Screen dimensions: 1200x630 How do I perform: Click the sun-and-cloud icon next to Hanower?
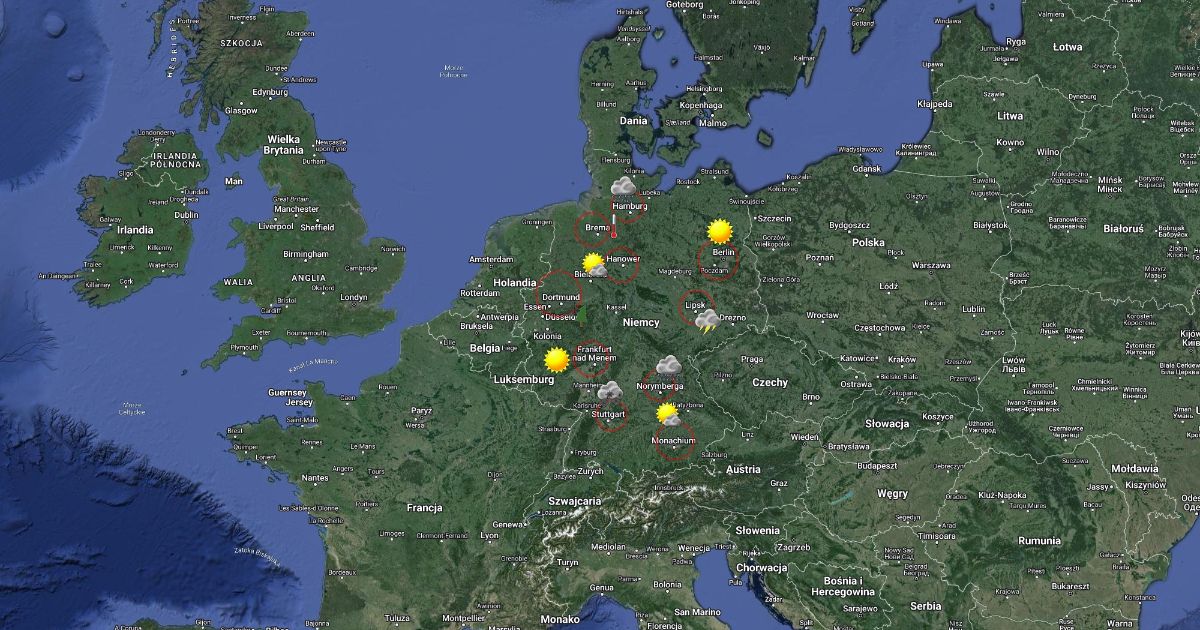tap(595, 265)
